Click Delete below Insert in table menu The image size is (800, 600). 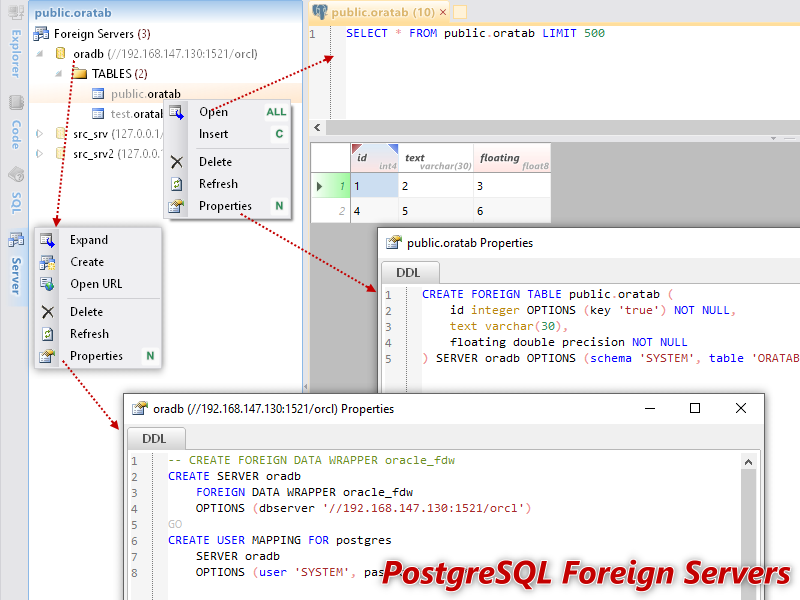click(228, 162)
